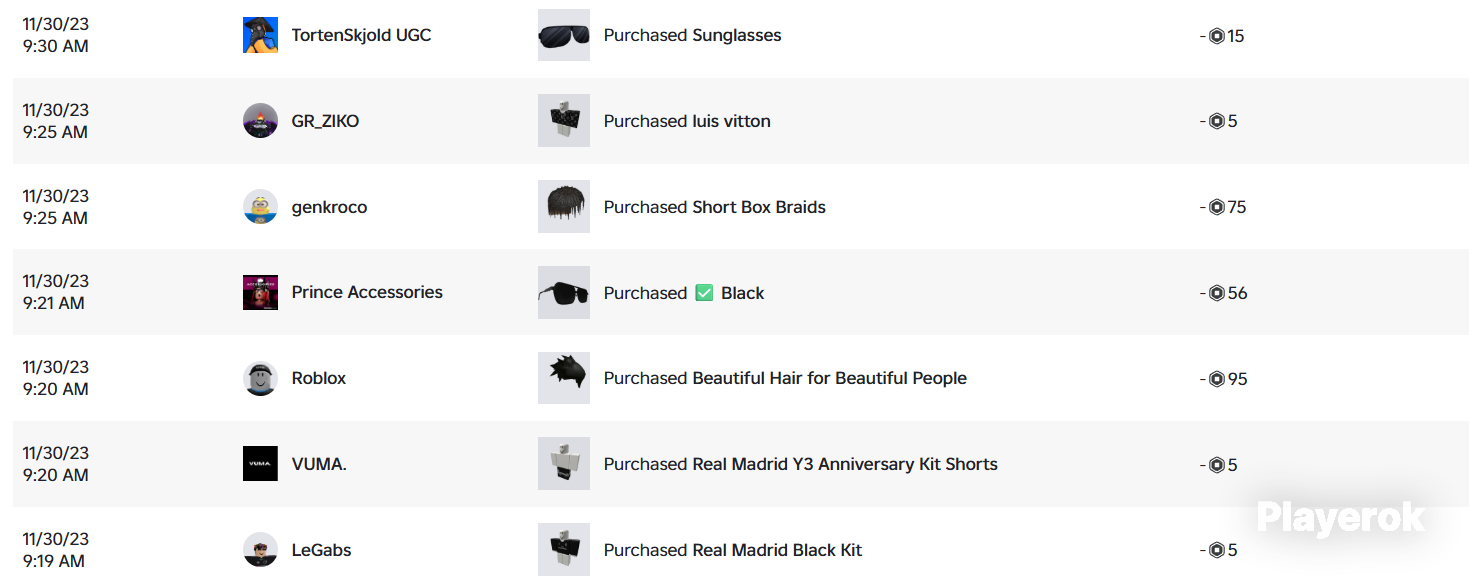Viewport: 1469px width, 580px height.
Task: Open Beautiful Hair for Beautiful People link
Action: coord(829,378)
